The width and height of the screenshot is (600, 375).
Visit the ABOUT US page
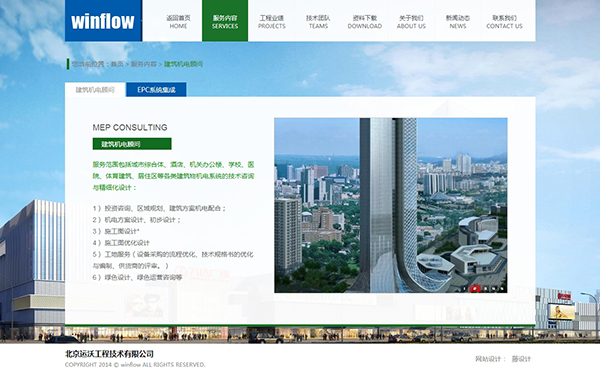(x=411, y=22)
